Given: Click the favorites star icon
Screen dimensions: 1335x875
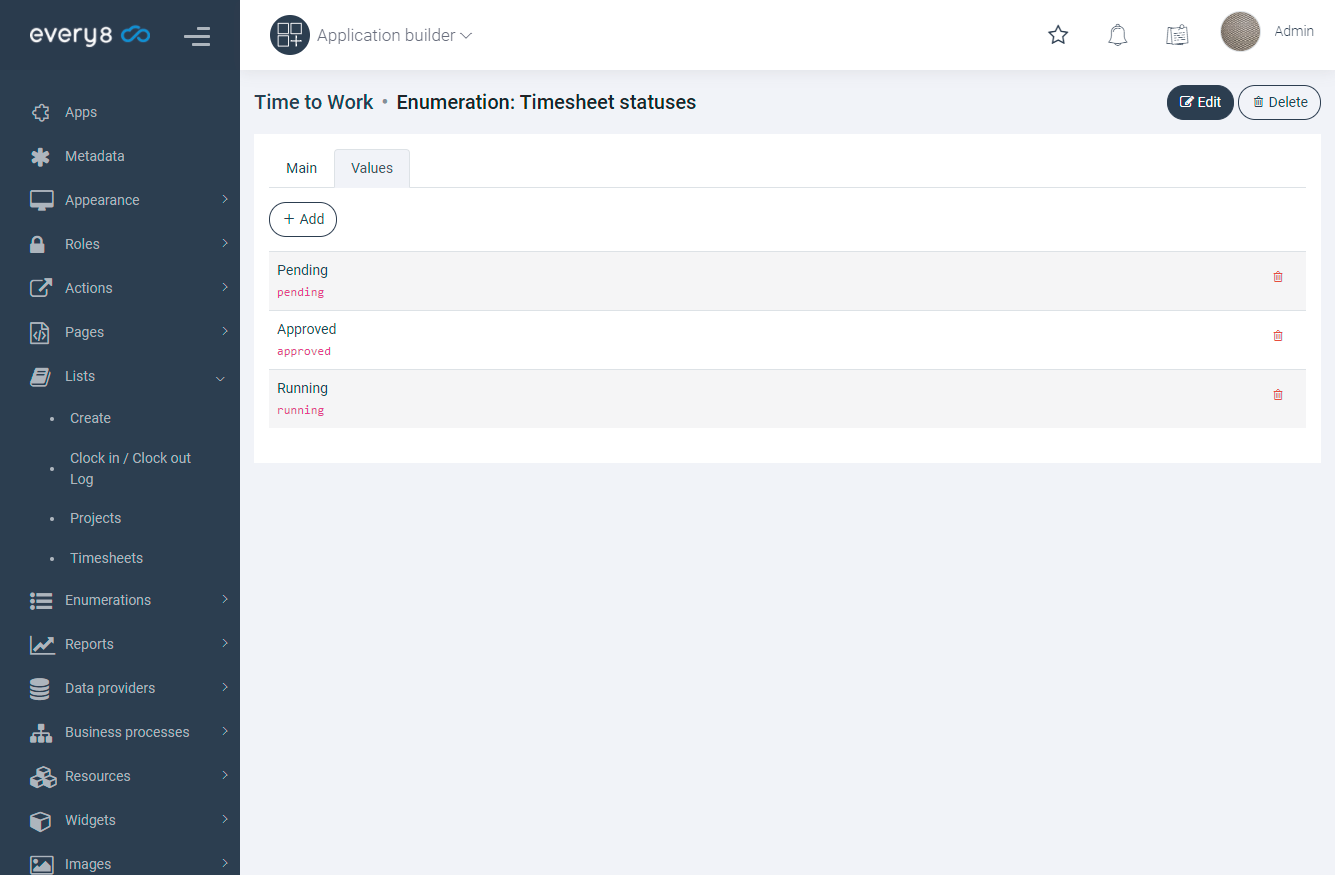Looking at the screenshot, I should pos(1058,35).
